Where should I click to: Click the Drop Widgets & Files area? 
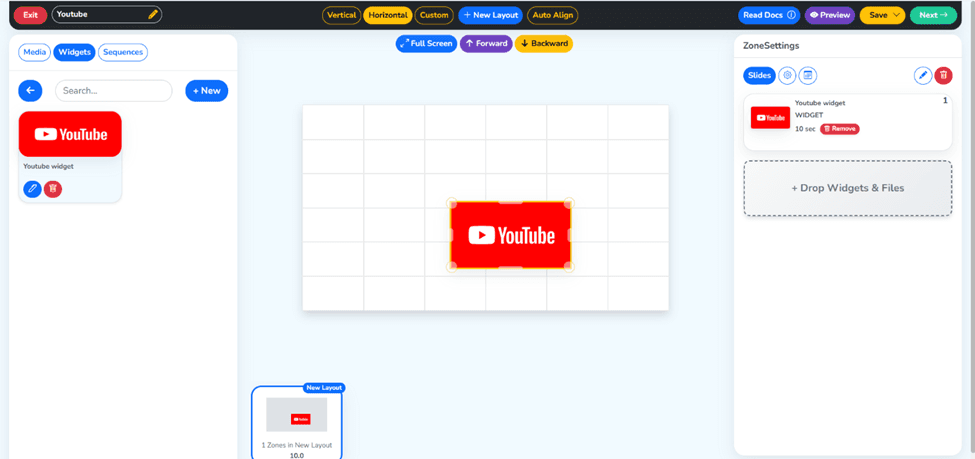tap(848, 188)
